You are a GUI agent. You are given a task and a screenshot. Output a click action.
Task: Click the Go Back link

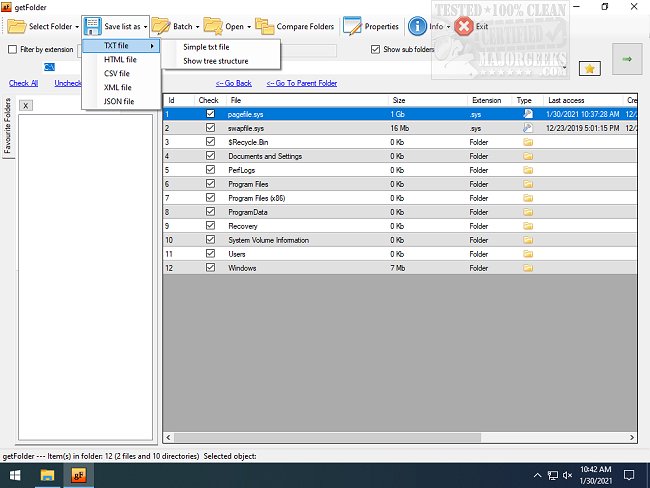click(x=233, y=83)
